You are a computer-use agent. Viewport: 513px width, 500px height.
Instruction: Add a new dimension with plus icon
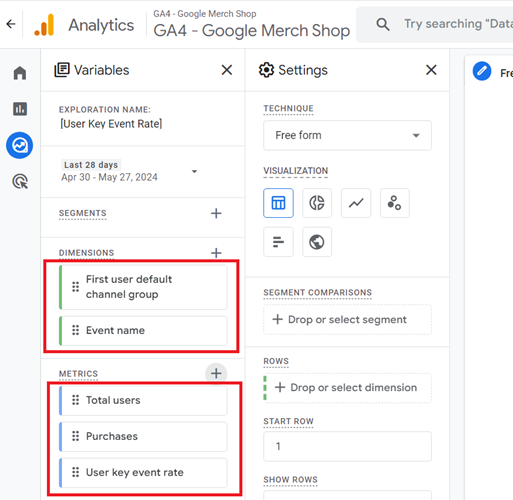point(216,253)
